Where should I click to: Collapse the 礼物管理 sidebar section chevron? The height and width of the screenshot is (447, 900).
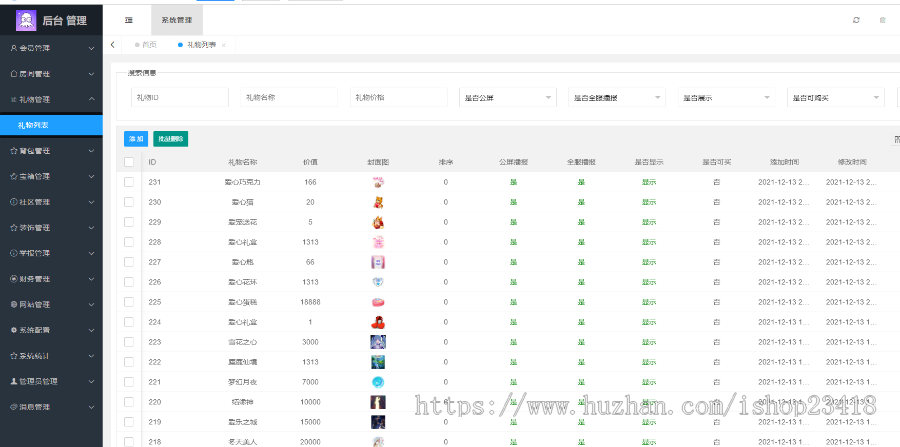pyautogui.click(x=92, y=99)
